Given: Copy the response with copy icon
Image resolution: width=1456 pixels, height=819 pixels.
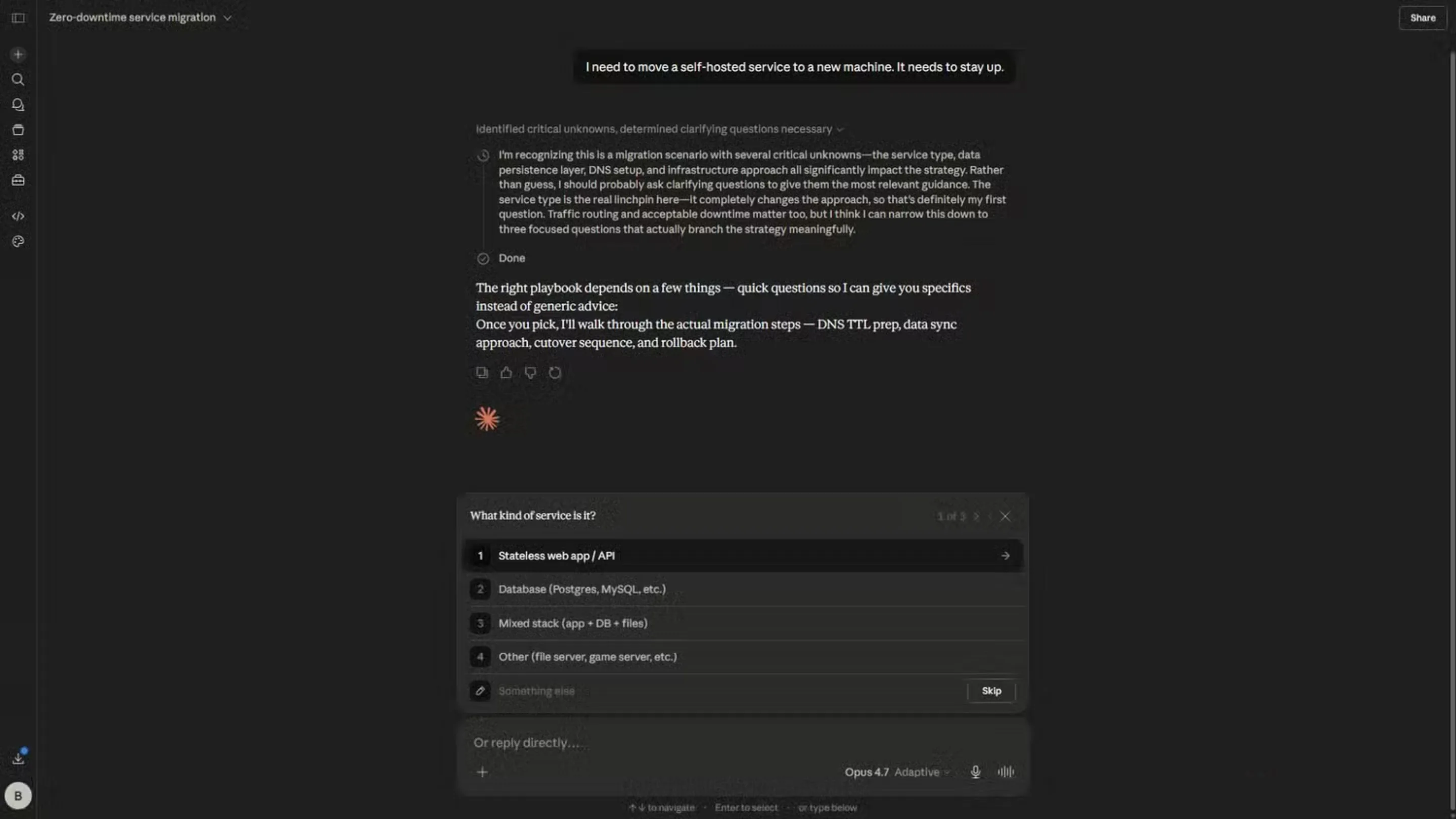Looking at the screenshot, I should [482, 373].
